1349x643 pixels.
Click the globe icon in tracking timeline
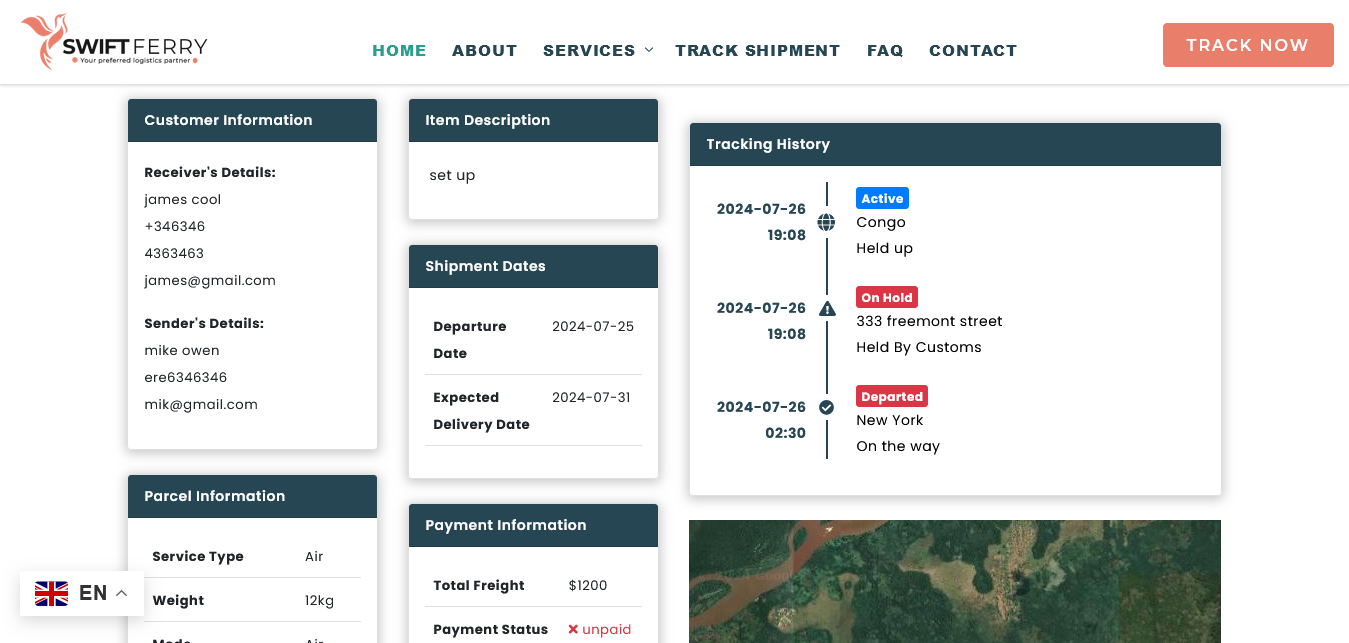[x=826, y=222]
